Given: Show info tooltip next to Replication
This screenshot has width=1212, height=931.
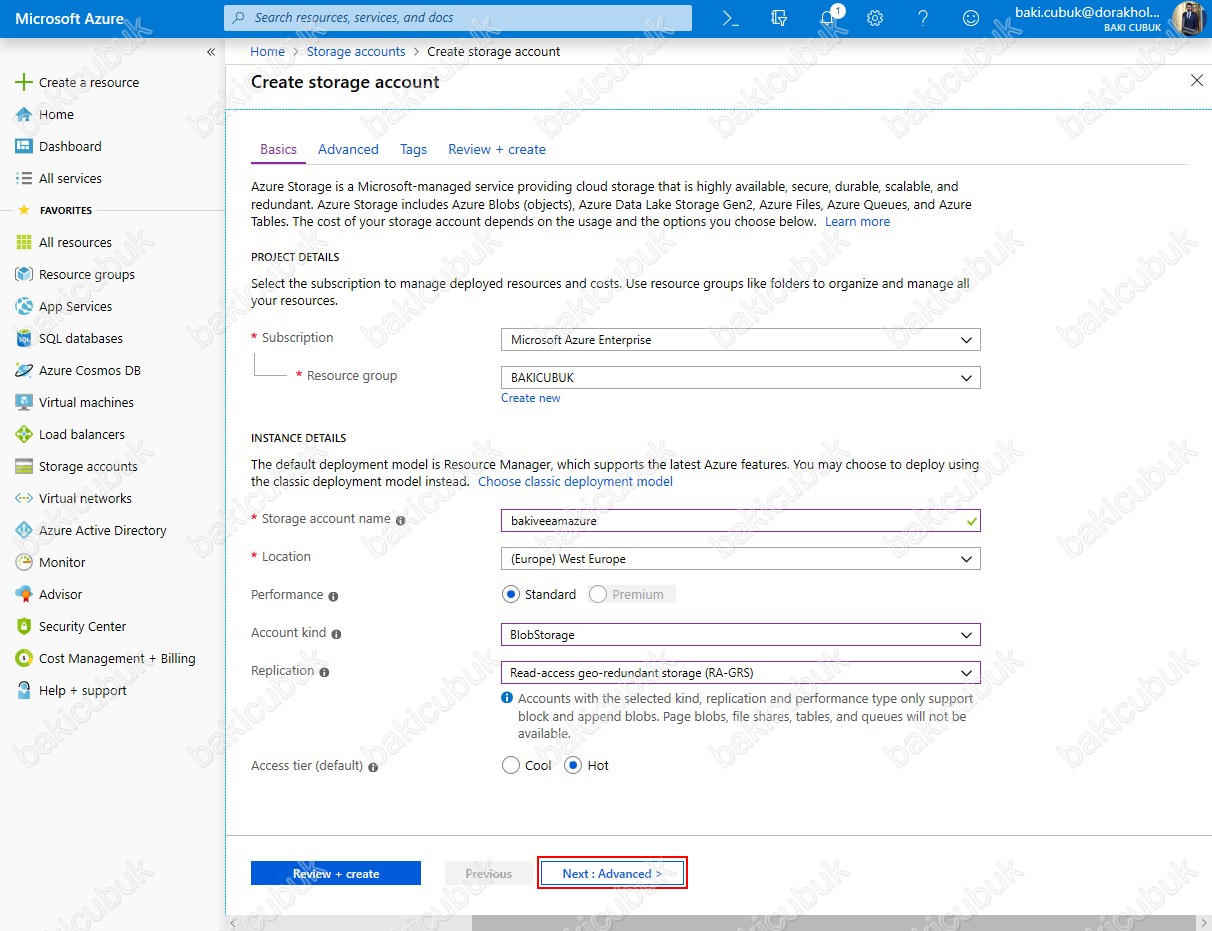Looking at the screenshot, I should point(324,672).
